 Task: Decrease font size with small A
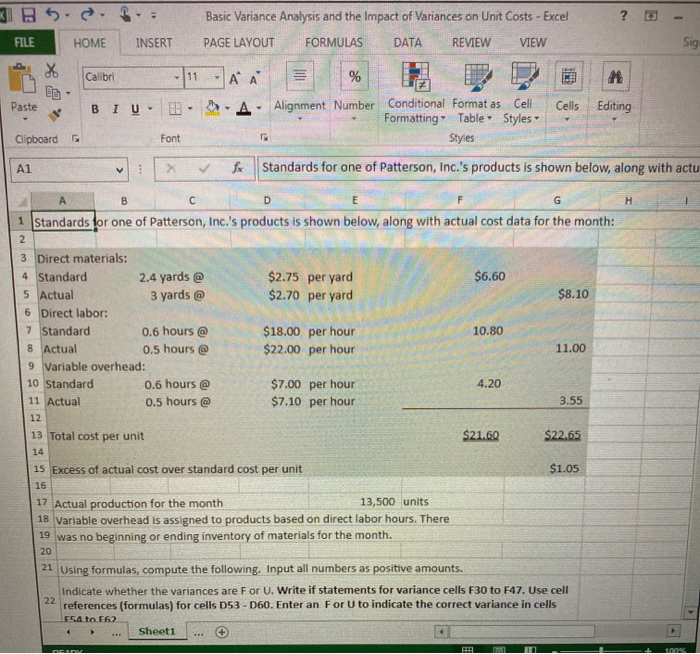click(254, 79)
